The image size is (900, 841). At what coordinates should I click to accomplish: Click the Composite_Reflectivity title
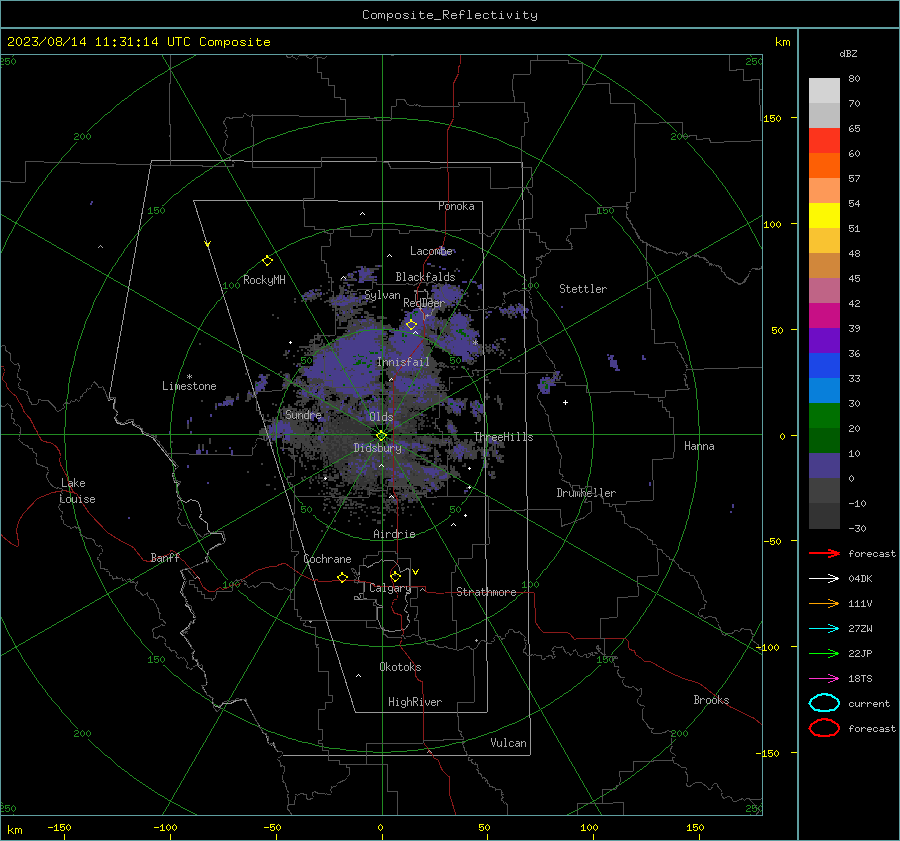tap(450, 15)
